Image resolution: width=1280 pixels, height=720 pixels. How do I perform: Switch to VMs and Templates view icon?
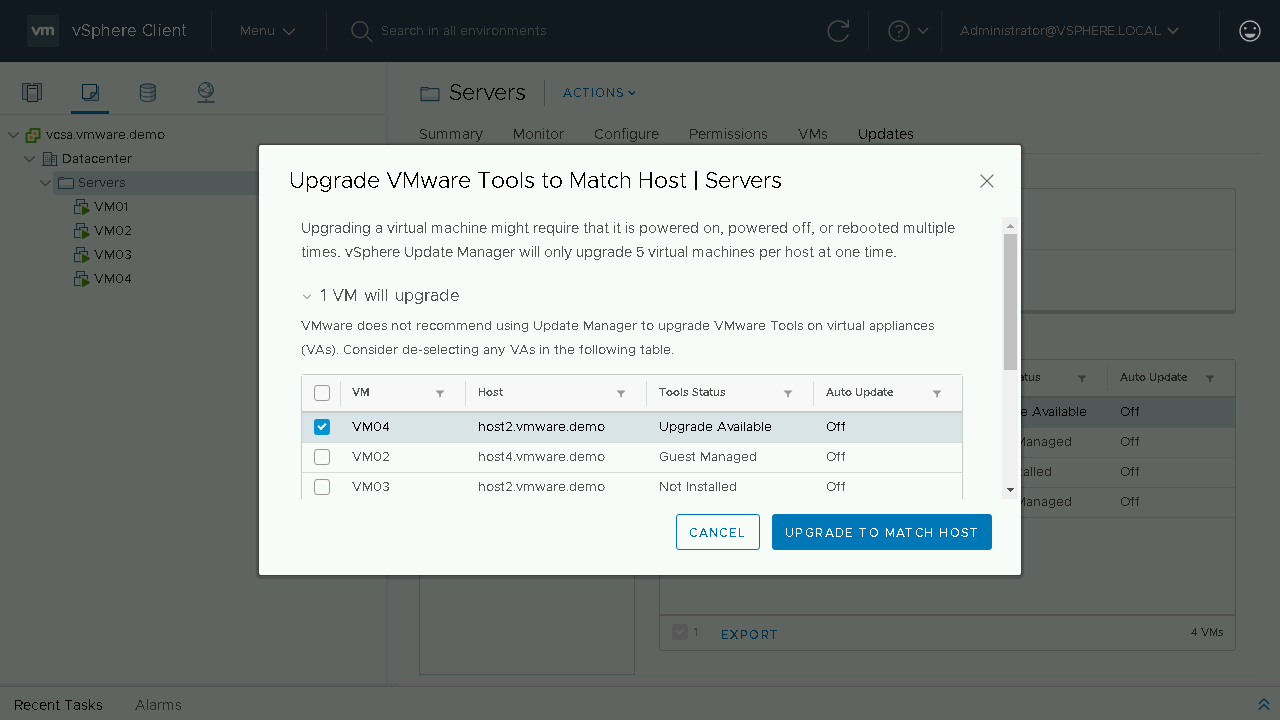(x=90, y=93)
